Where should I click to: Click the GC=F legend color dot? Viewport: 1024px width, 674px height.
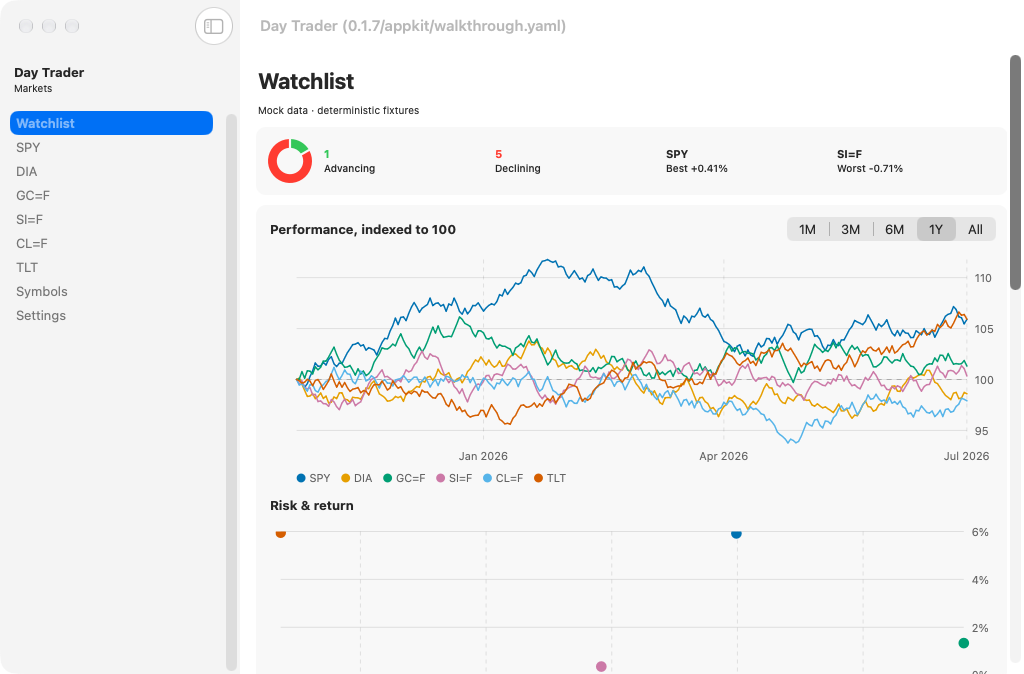click(x=387, y=478)
